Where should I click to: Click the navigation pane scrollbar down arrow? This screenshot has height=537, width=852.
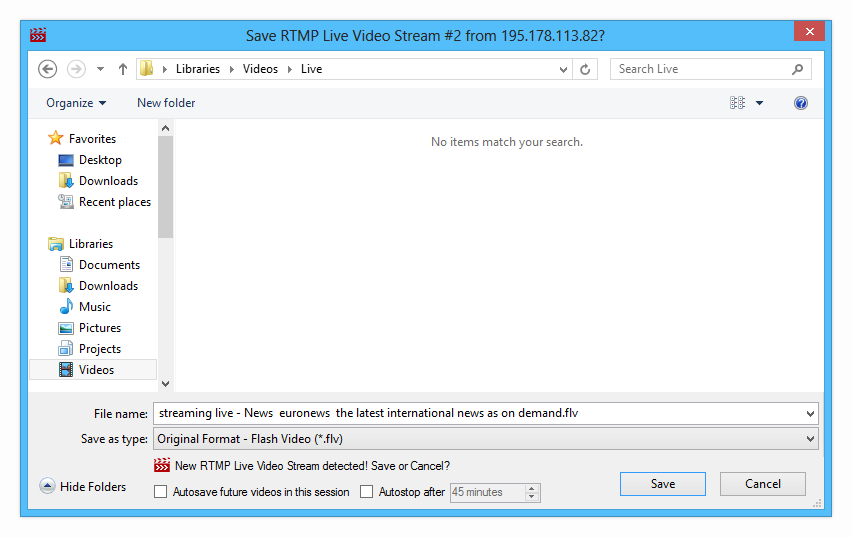(165, 384)
